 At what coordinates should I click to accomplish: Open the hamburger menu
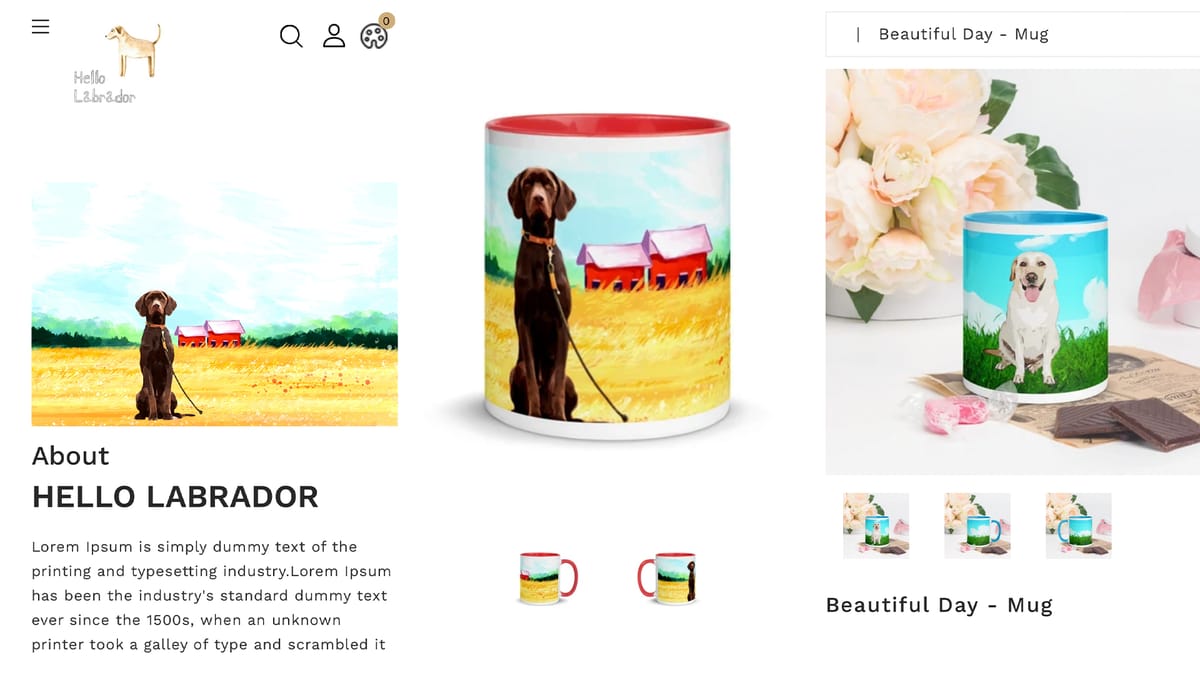click(x=40, y=27)
